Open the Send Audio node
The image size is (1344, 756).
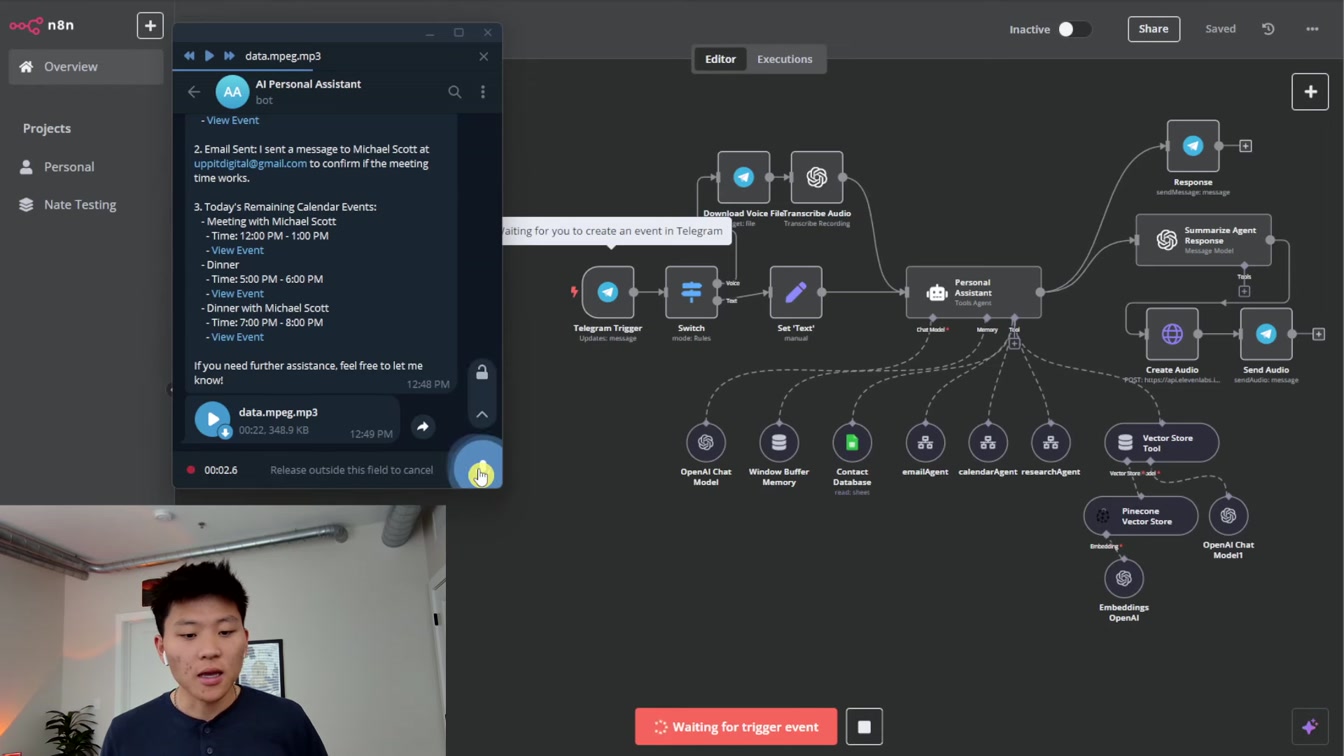(1266, 334)
